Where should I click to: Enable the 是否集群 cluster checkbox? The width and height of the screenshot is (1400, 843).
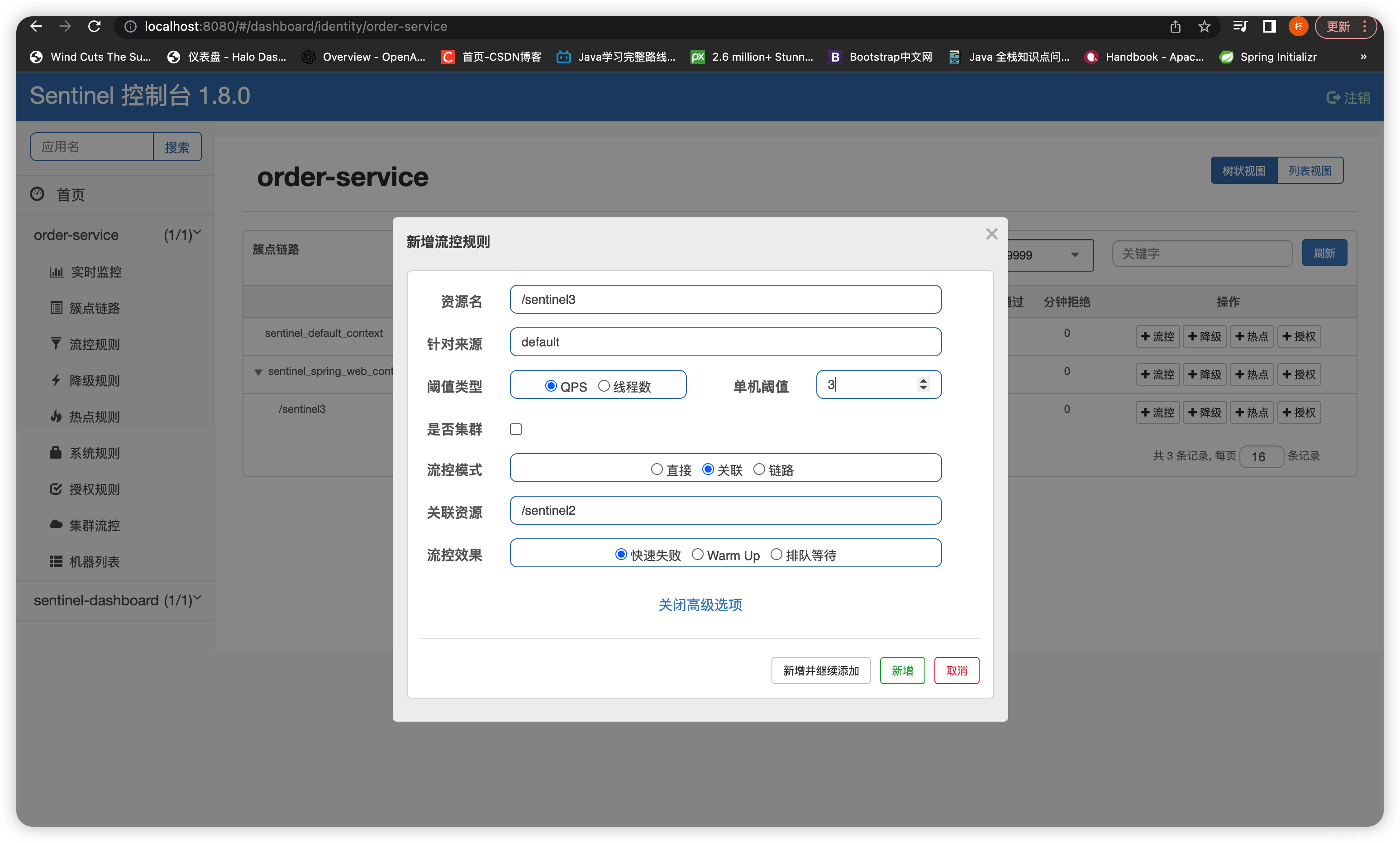(x=515, y=430)
